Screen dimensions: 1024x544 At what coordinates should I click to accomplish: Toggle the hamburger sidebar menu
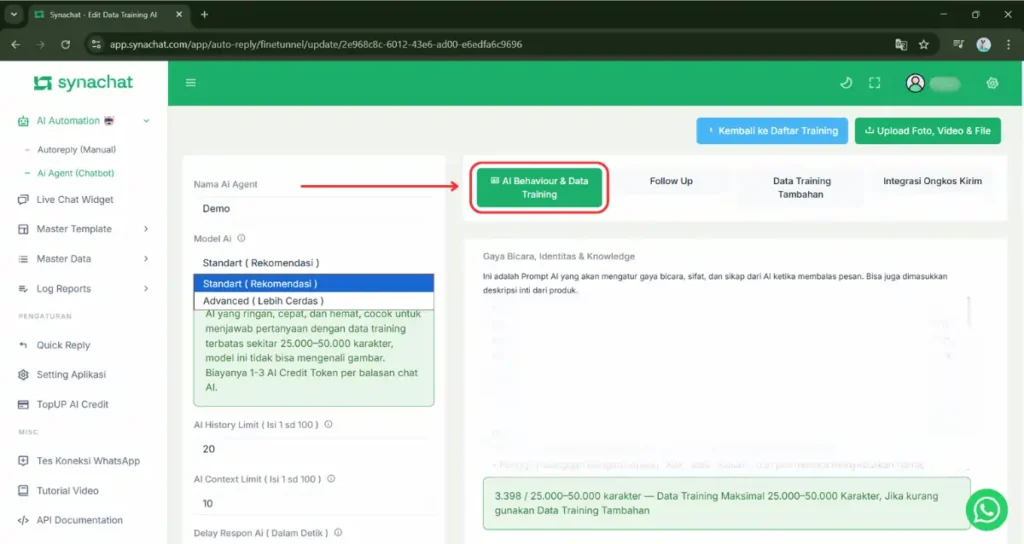191,83
